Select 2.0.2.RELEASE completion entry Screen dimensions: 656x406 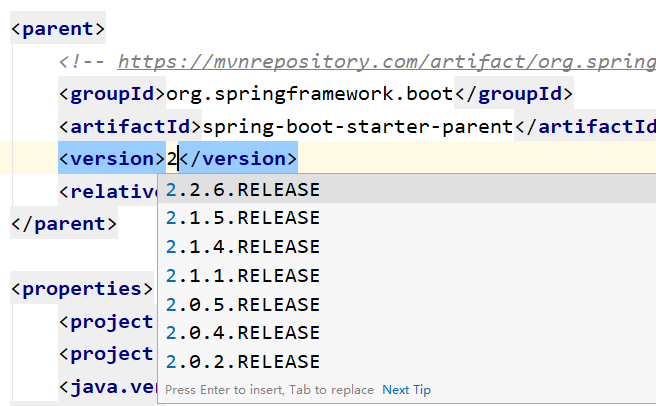click(407, 362)
